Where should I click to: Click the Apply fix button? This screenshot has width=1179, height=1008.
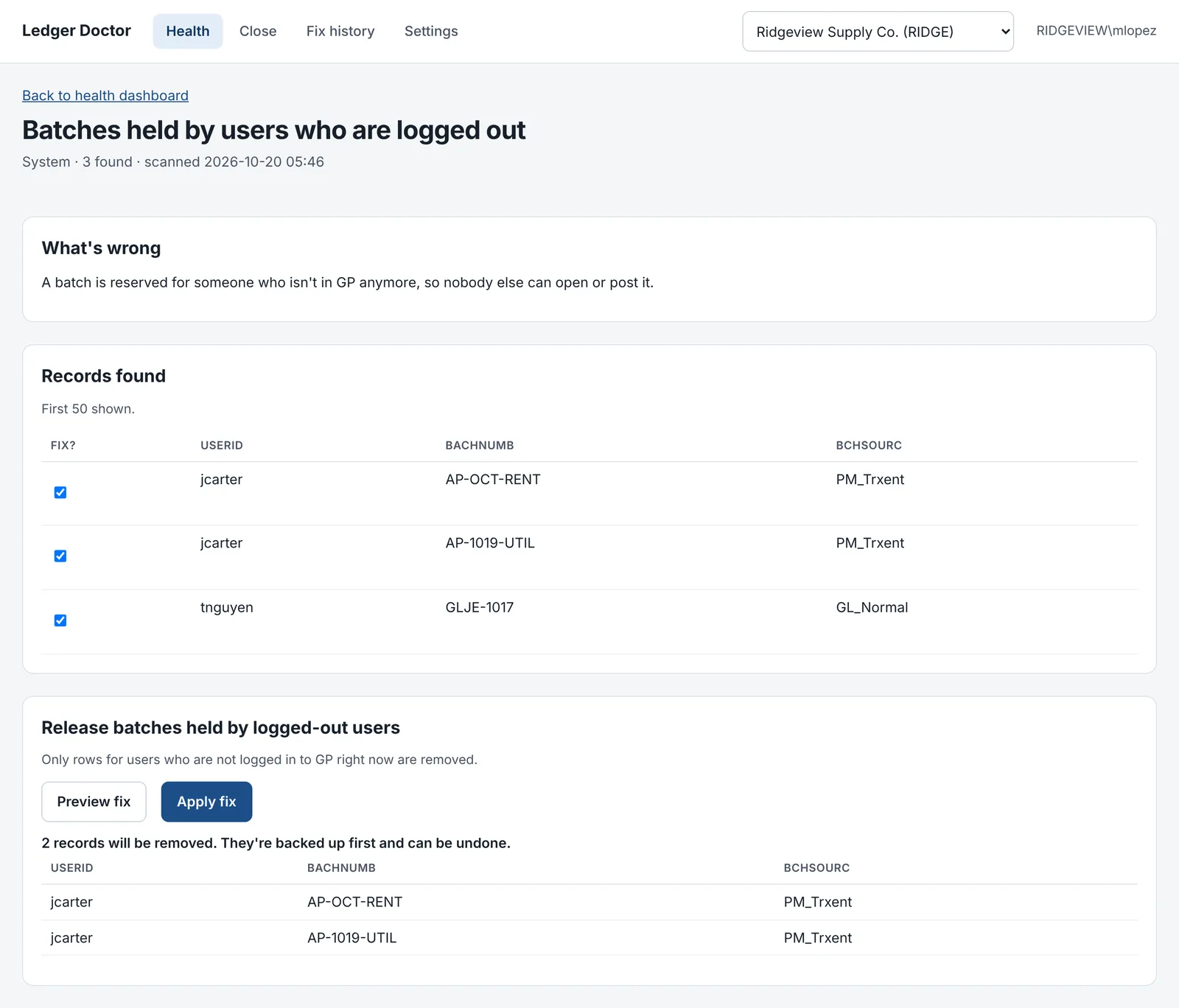click(x=206, y=802)
